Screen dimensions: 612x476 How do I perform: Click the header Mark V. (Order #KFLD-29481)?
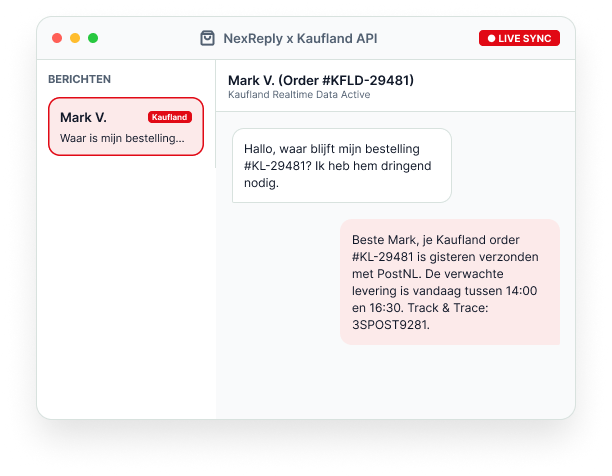pyautogui.click(x=321, y=80)
